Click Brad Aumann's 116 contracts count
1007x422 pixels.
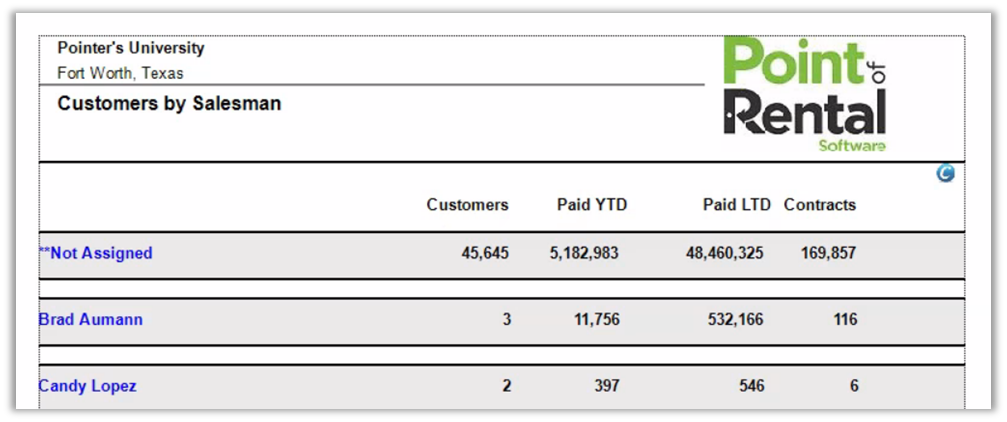pos(845,320)
